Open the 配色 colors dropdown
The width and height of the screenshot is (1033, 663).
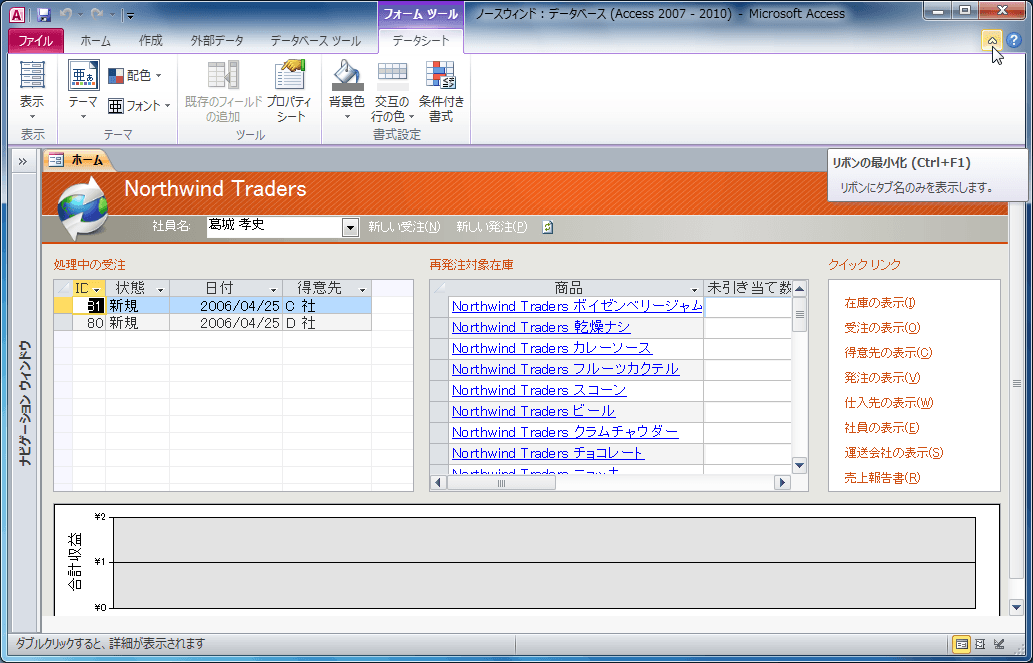pyautogui.click(x=134, y=76)
